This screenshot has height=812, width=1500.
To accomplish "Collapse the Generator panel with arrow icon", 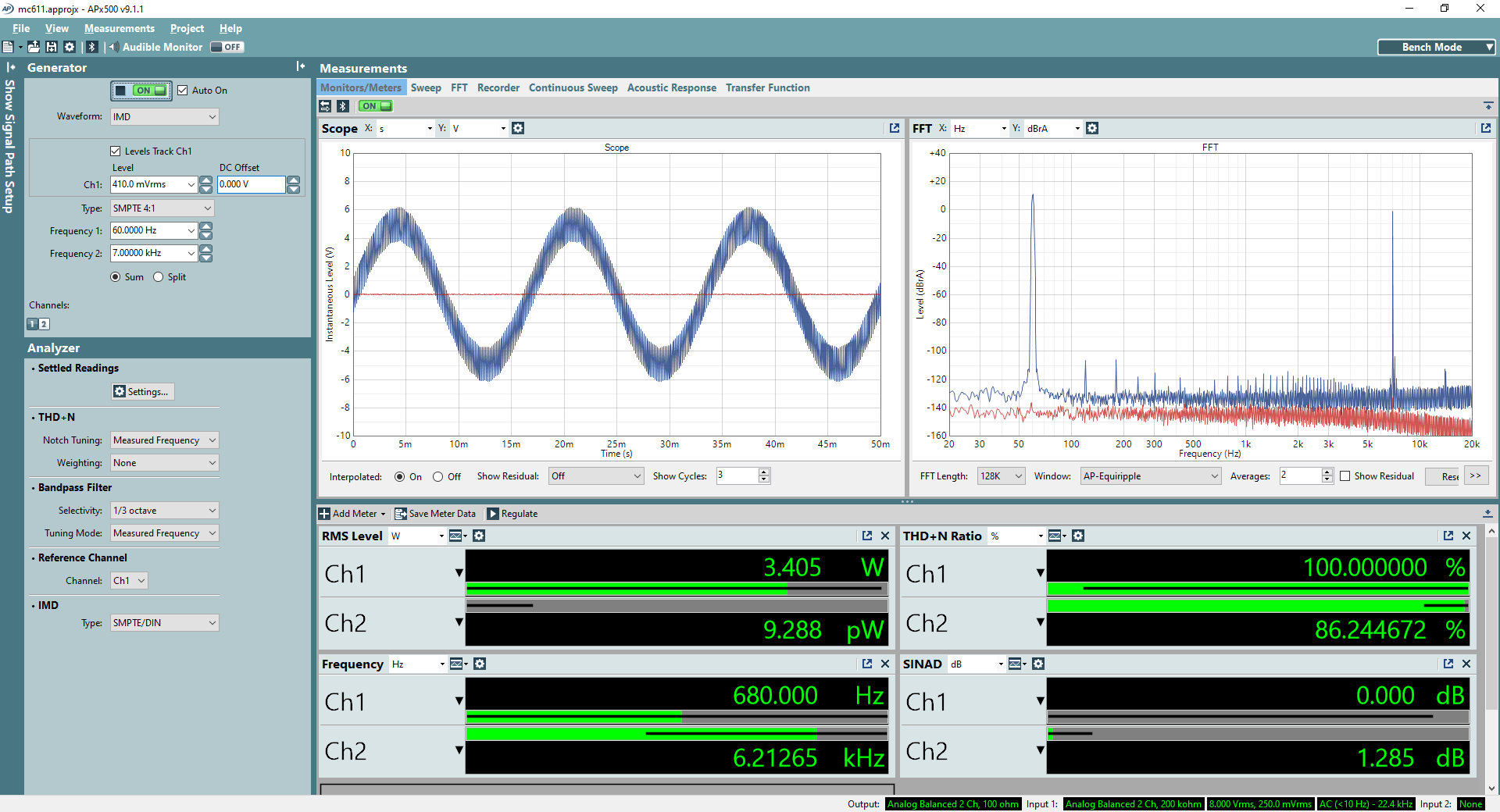I will point(301,66).
